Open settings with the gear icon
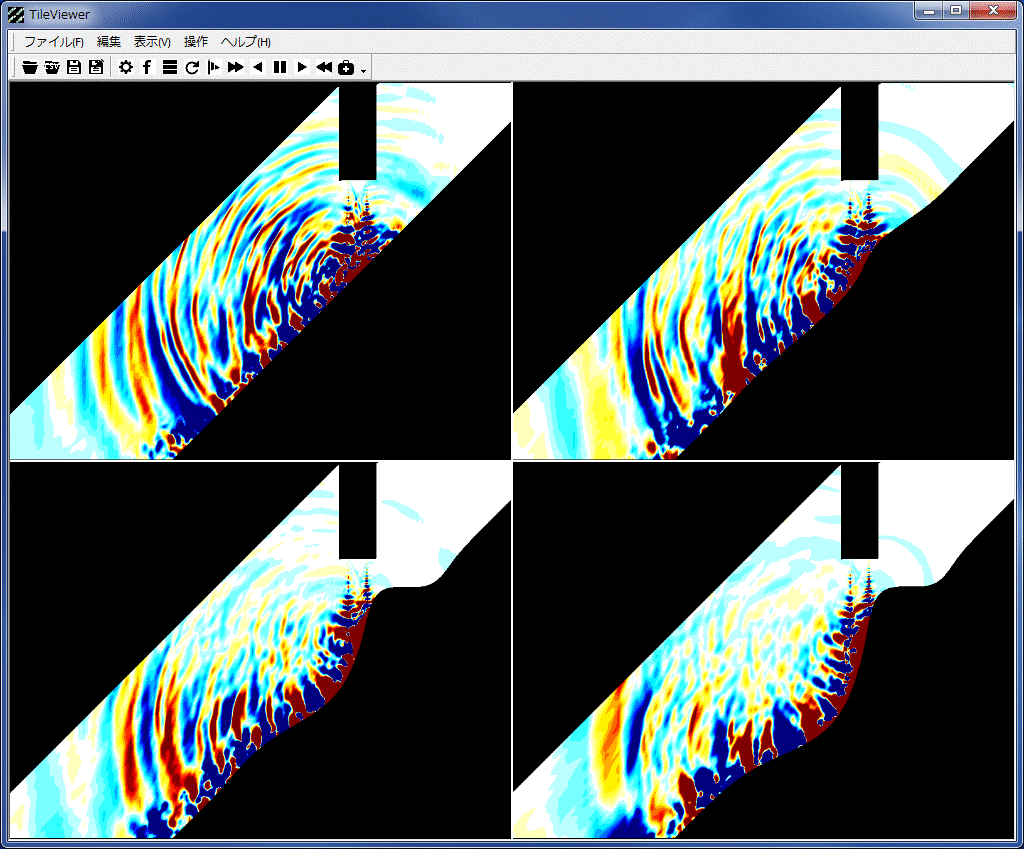Image resolution: width=1024 pixels, height=849 pixels. coord(125,67)
